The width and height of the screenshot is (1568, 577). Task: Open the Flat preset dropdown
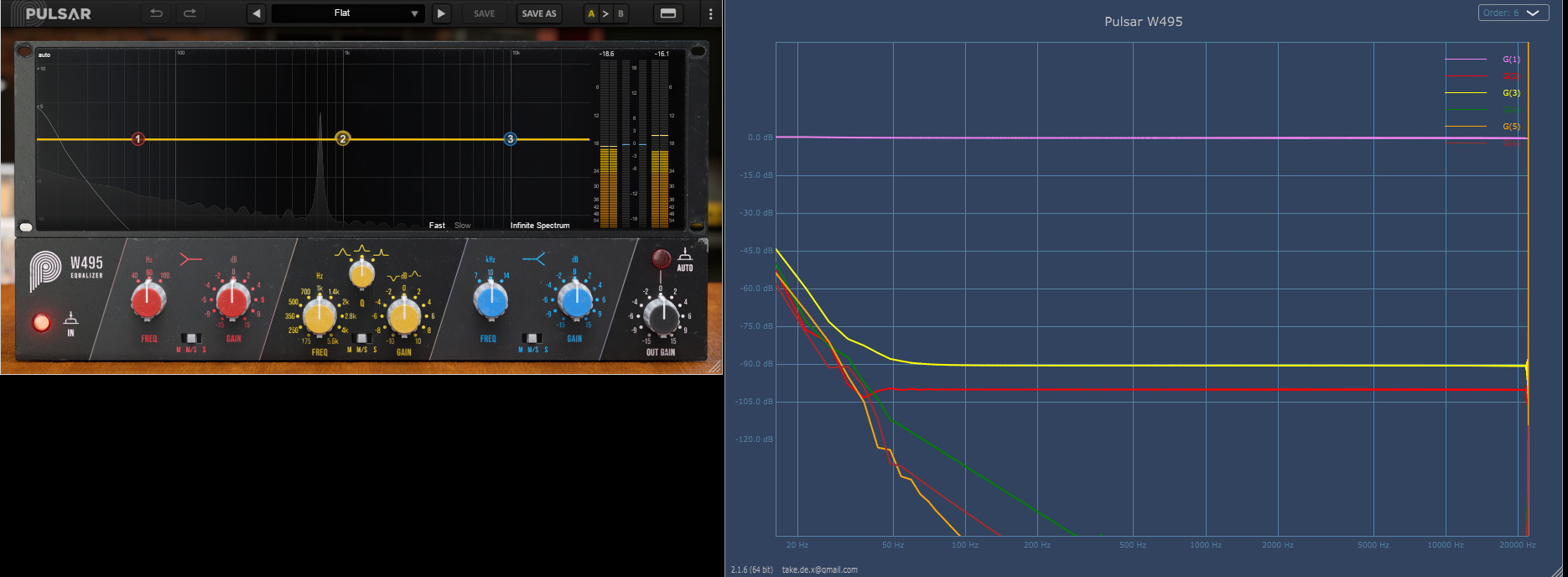point(348,13)
